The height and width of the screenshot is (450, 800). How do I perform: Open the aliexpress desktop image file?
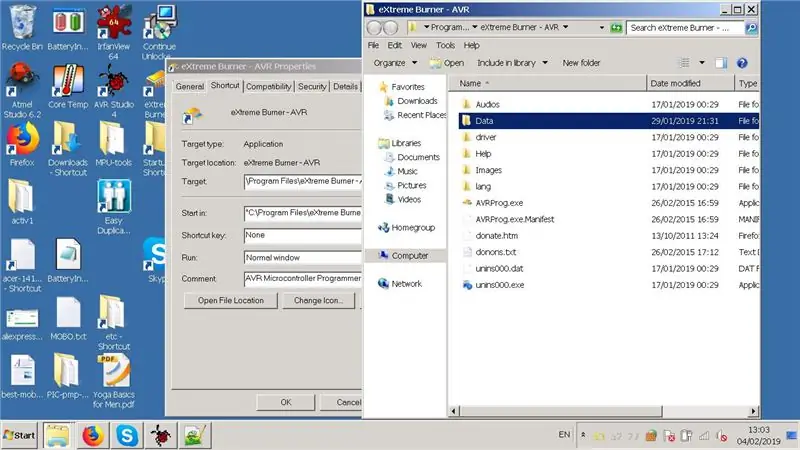click(x=21, y=323)
